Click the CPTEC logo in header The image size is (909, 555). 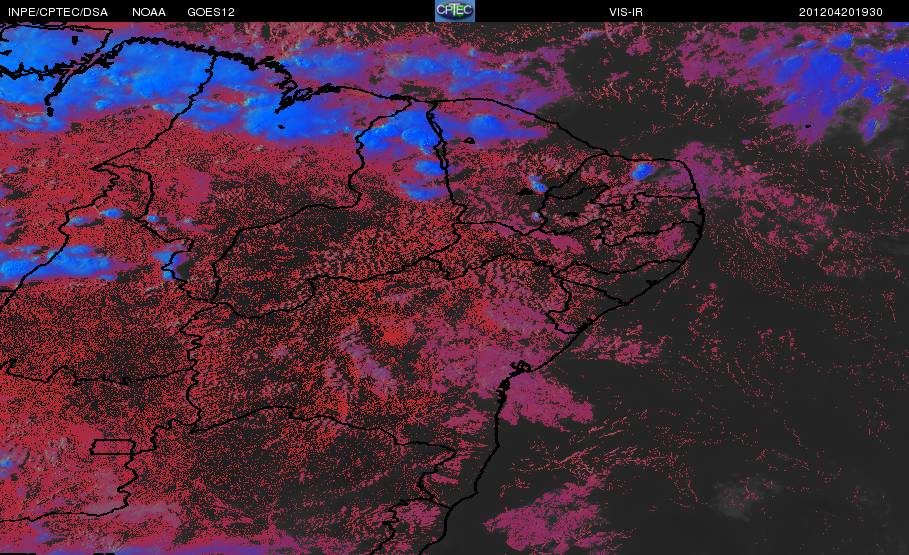[454, 10]
